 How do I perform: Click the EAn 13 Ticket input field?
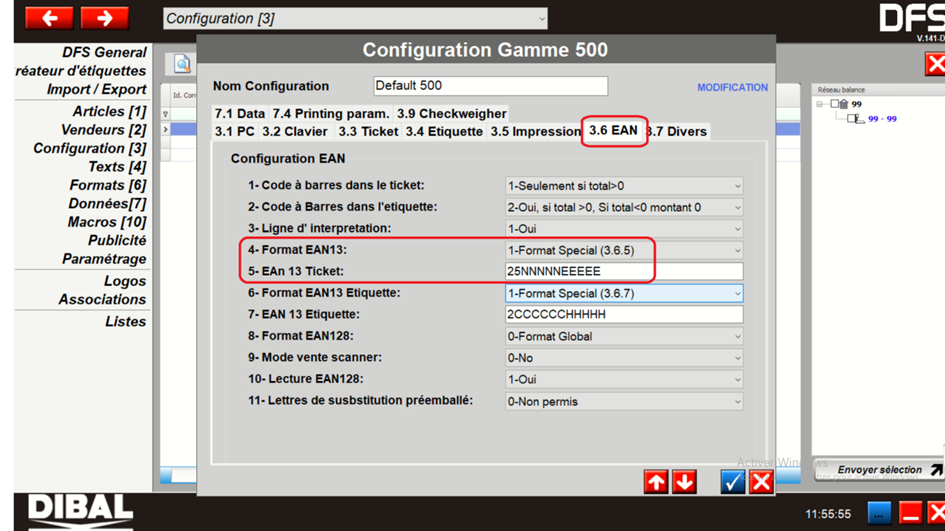(x=624, y=272)
